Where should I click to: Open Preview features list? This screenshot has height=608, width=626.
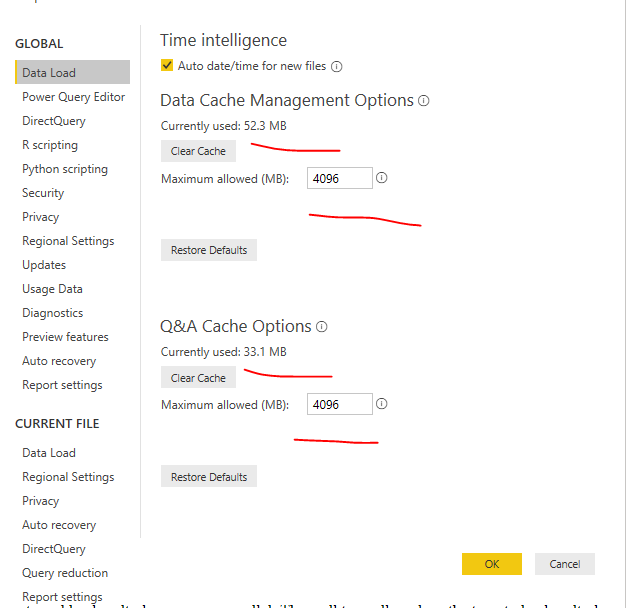tap(65, 337)
